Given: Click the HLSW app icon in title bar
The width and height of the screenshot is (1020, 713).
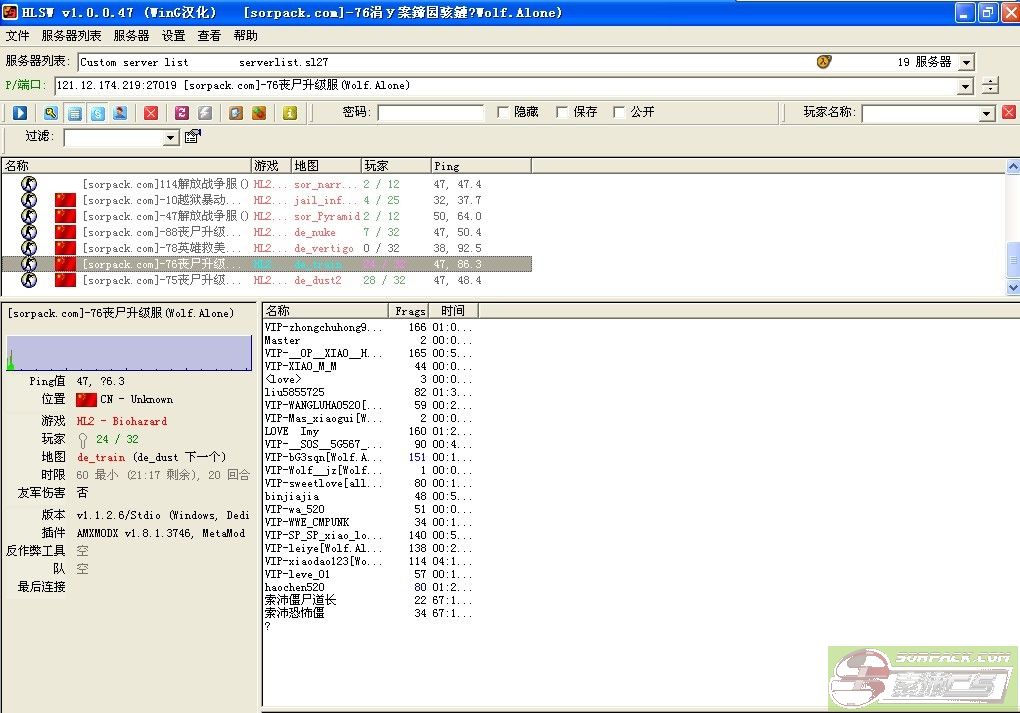Looking at the screenshot, I should (10, 12).
